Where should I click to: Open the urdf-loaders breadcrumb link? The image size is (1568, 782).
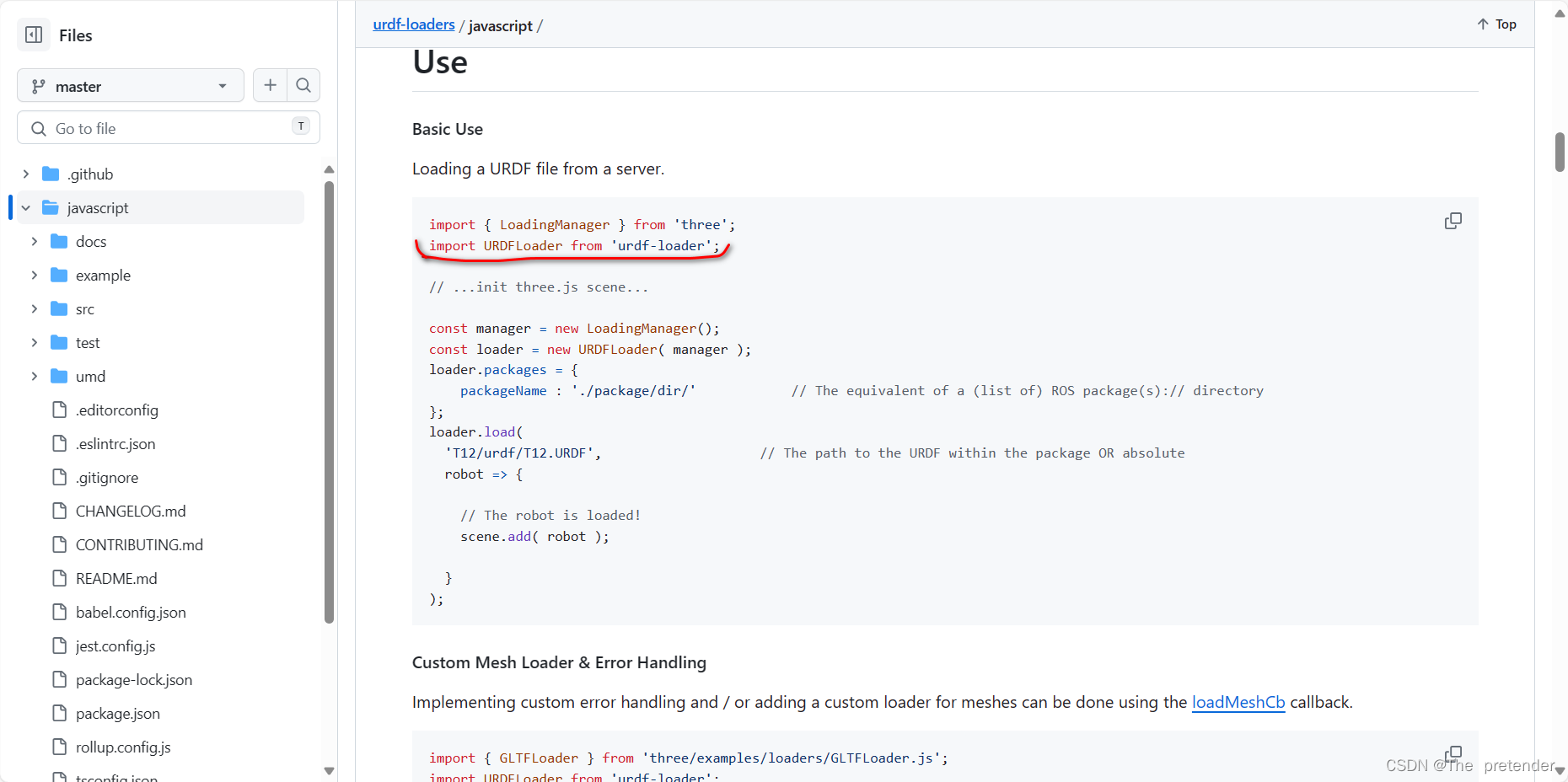[x=413, y=24]
